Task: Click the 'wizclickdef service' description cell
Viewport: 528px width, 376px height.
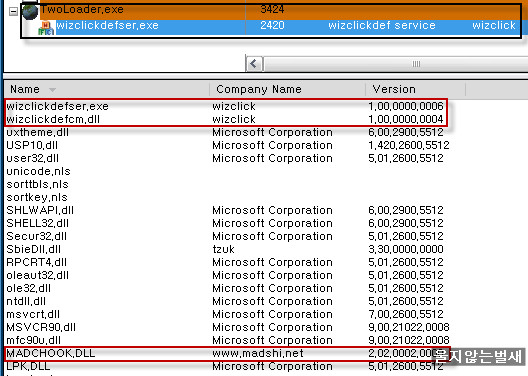Action: pos(382,25)
